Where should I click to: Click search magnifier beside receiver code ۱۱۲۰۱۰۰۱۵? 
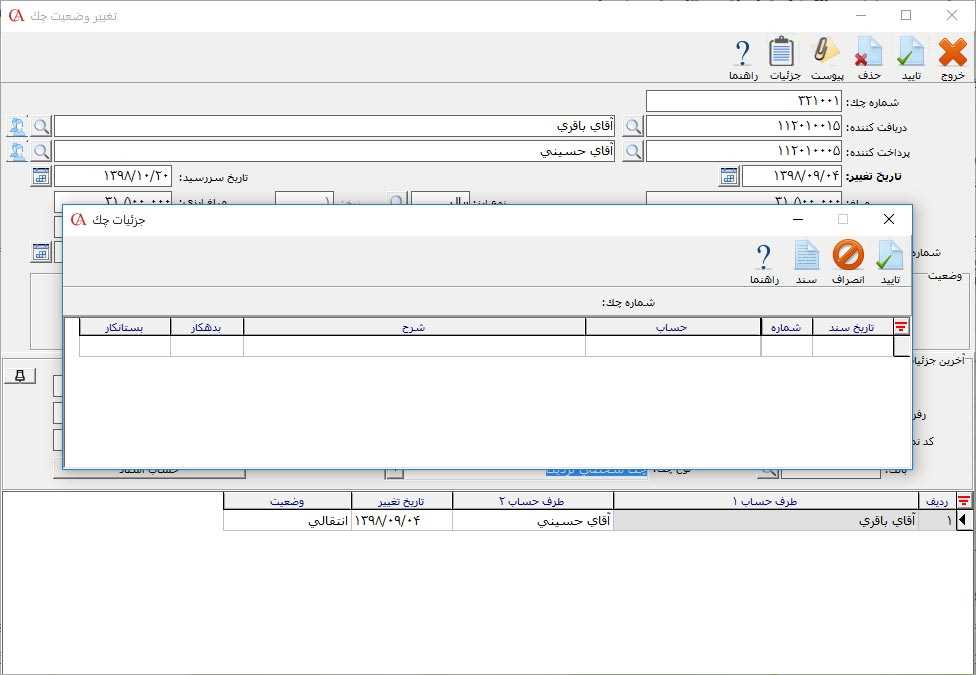pos(633,126)
